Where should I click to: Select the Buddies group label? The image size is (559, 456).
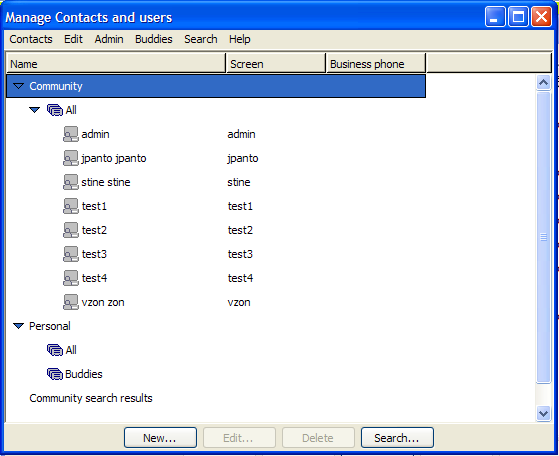[84, 374]
